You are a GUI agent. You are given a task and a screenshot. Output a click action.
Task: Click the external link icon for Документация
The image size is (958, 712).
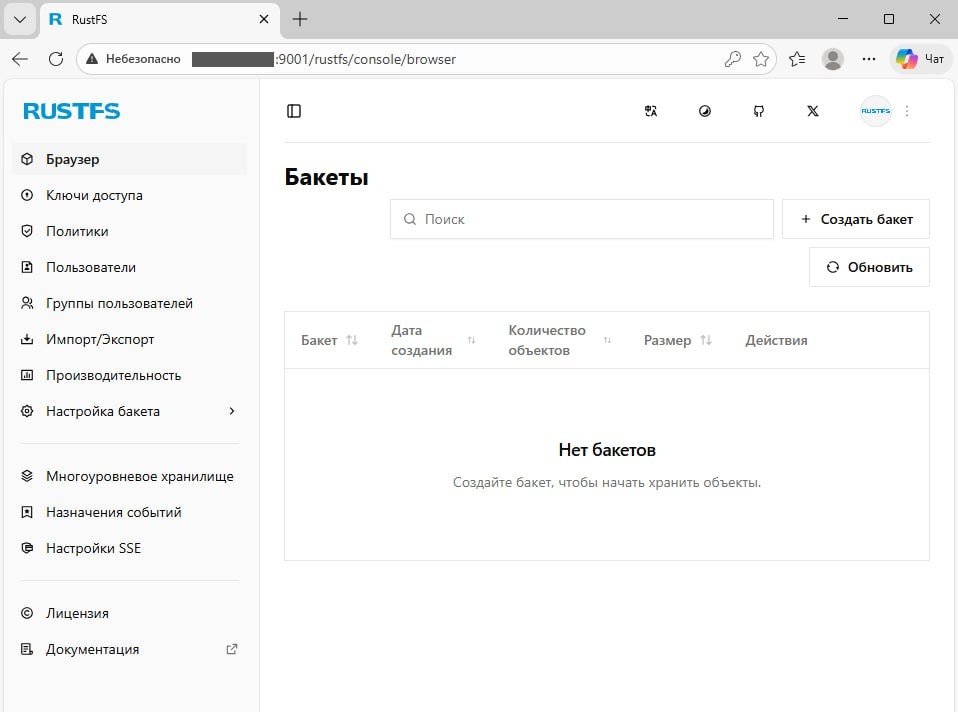pyautogui.click(x=232, y=649)
